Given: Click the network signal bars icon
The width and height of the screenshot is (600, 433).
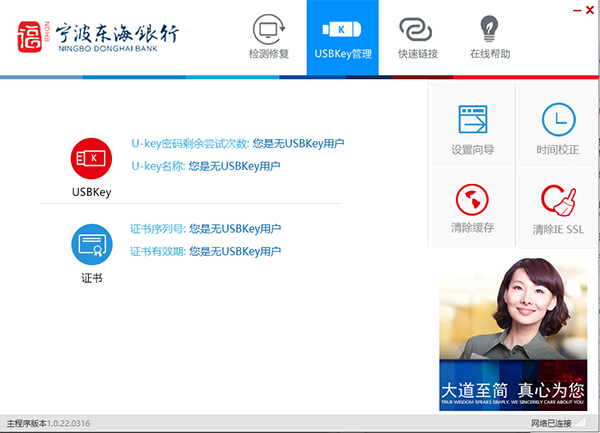Looking at the screenshot, I should tap(580, 423).
